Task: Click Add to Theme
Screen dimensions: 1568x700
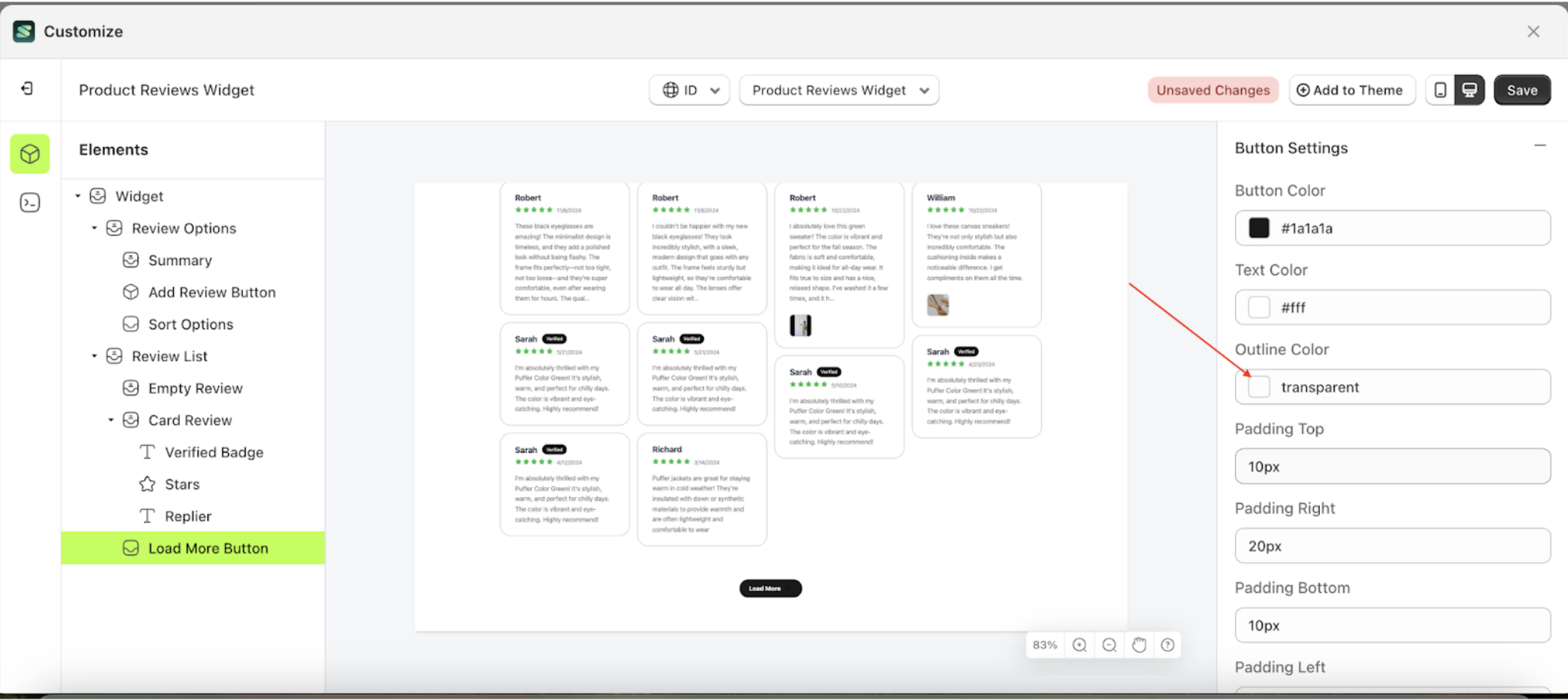Action: pyautogui.click(x=1352, y=90)
